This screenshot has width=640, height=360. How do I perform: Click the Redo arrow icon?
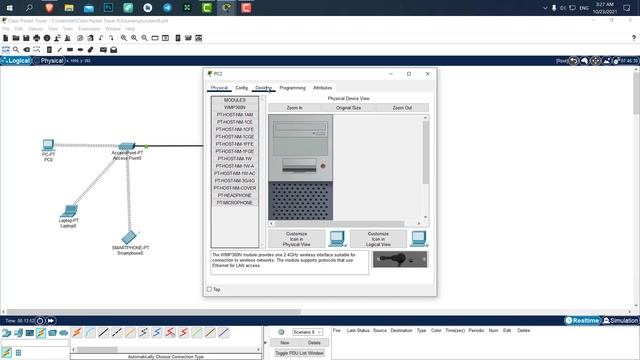[x=111, y=38]
